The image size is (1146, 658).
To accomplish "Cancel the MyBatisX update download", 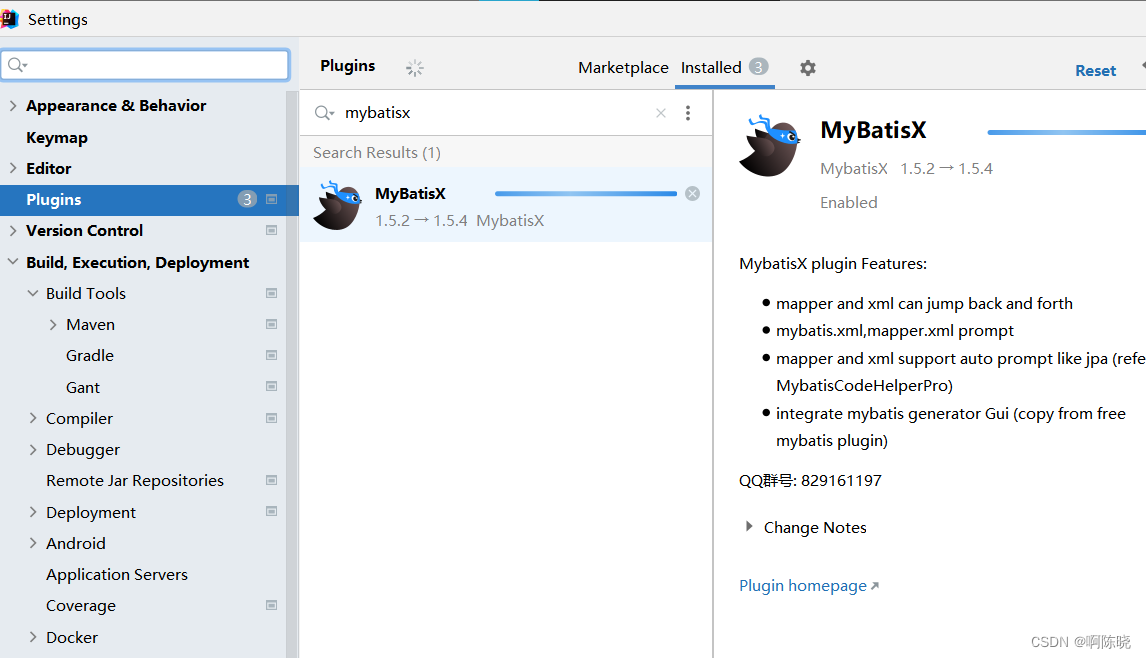I will [692, 194].
